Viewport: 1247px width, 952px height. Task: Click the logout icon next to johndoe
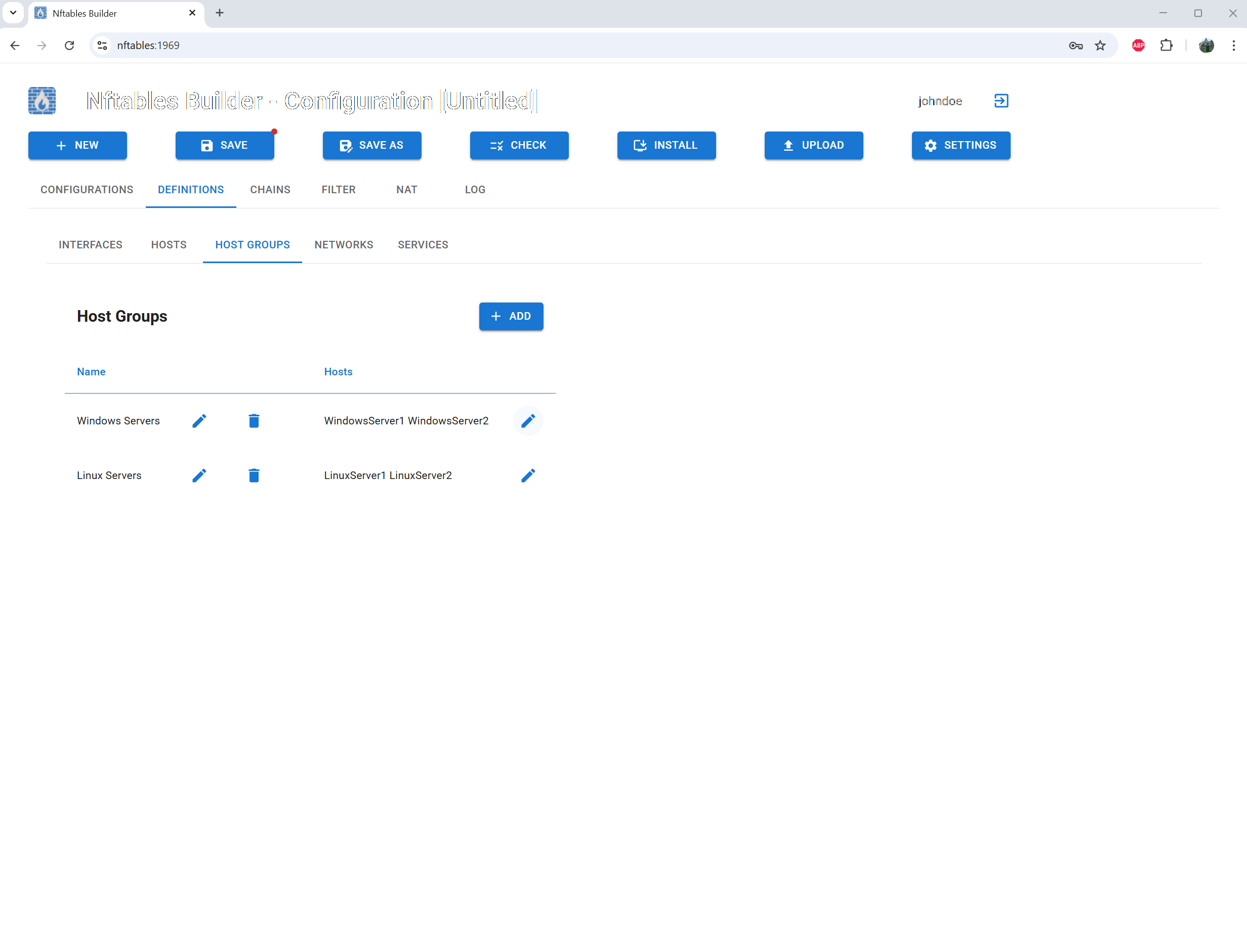[1001, 101]
